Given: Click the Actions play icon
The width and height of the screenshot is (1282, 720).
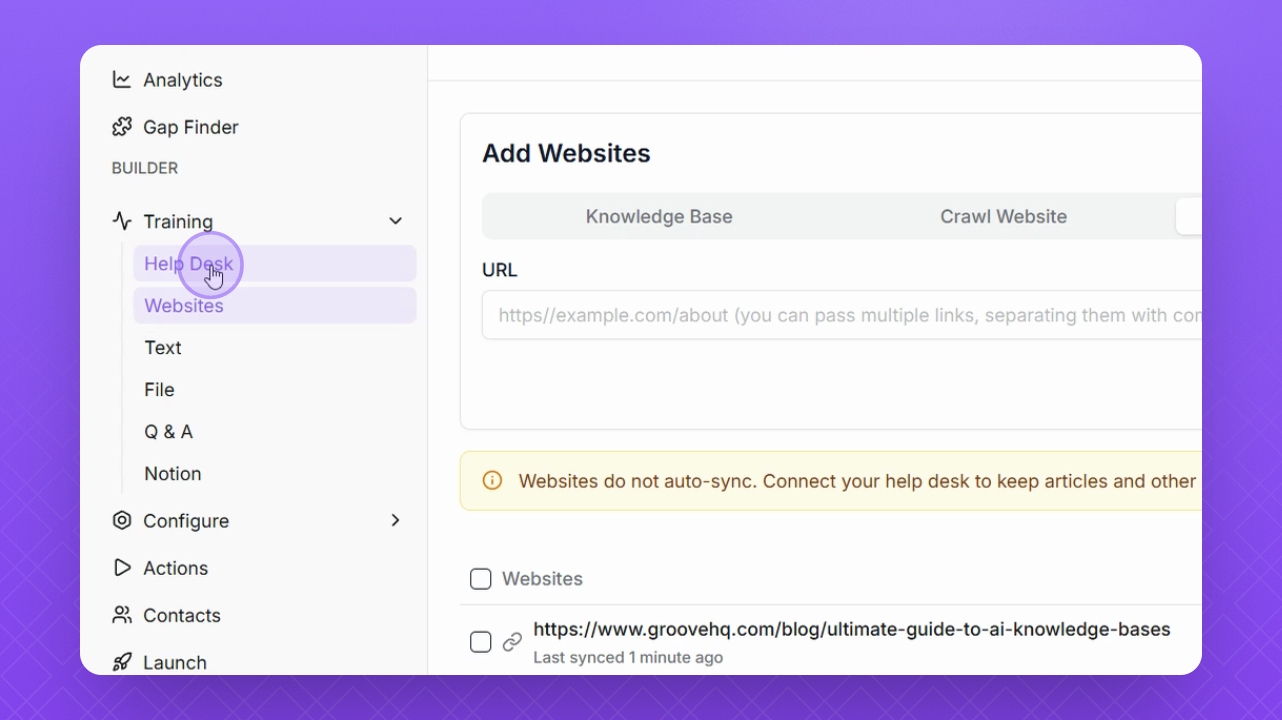Looking at the screenshot, I should coord(122,568).
